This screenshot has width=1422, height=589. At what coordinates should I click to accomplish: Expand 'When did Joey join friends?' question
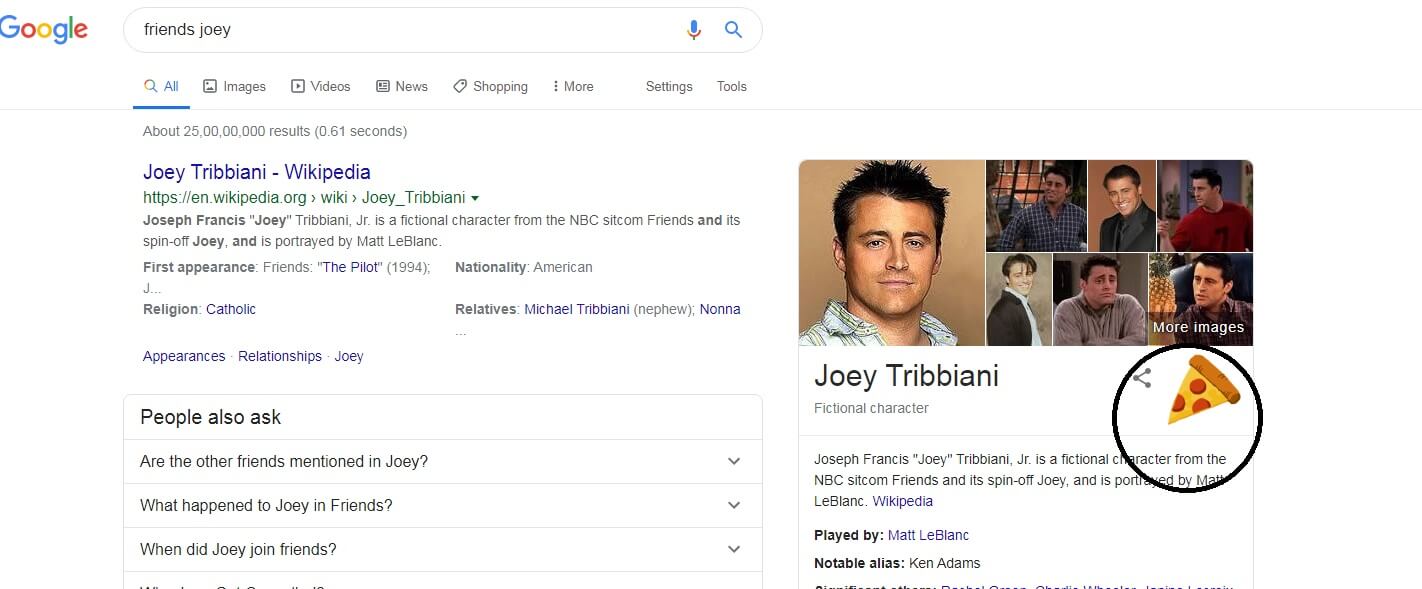click(734, 549)
